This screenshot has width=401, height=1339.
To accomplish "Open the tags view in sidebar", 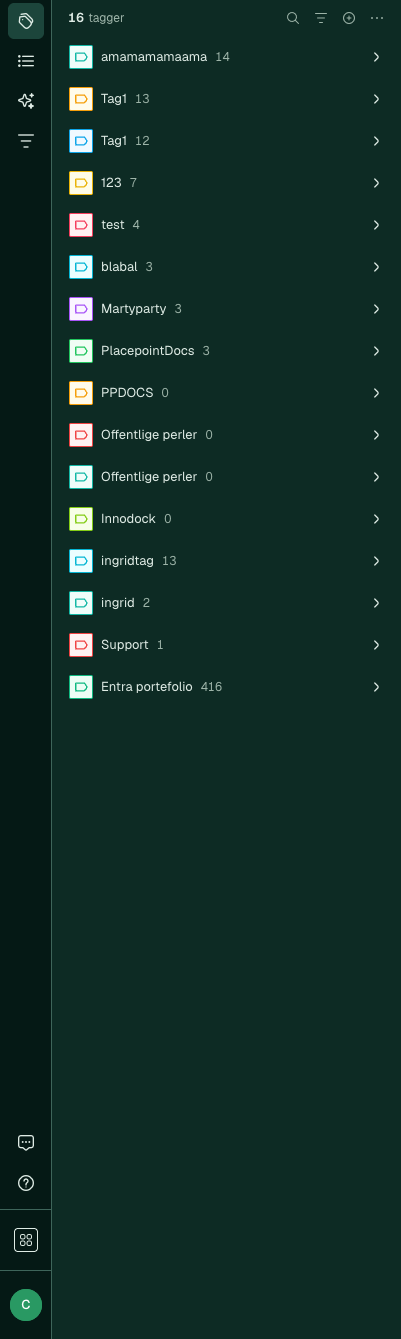I will 26,21.
